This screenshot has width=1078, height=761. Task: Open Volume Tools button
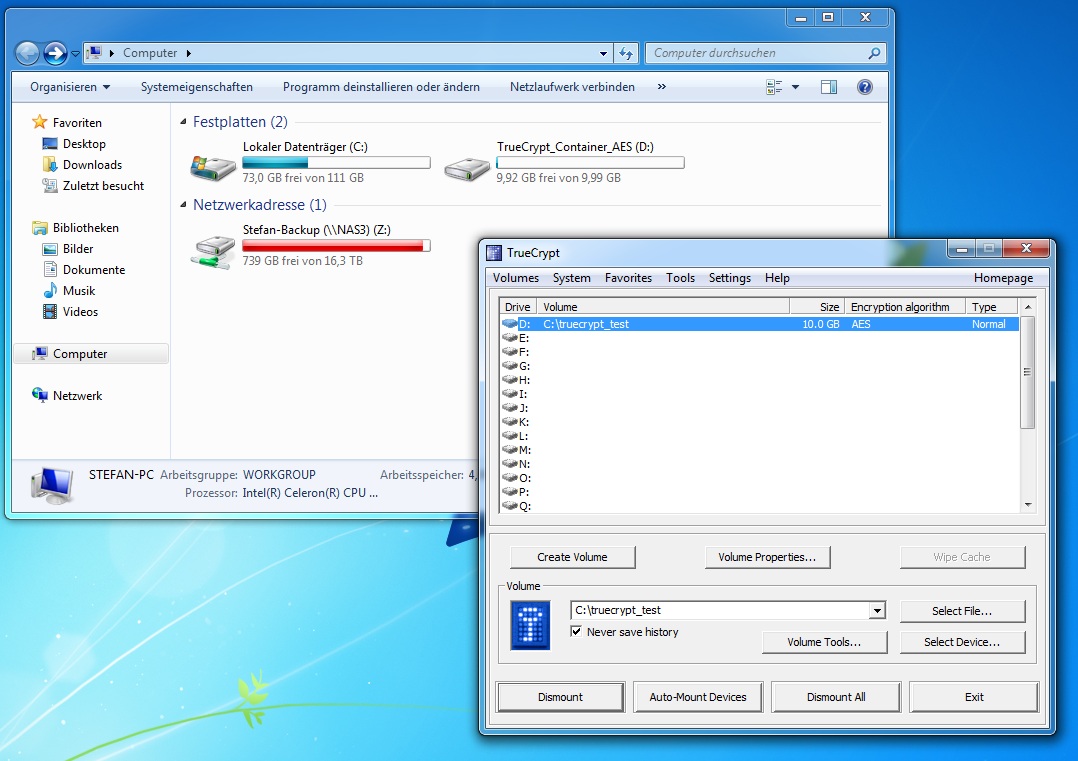[x=824, y=641]
